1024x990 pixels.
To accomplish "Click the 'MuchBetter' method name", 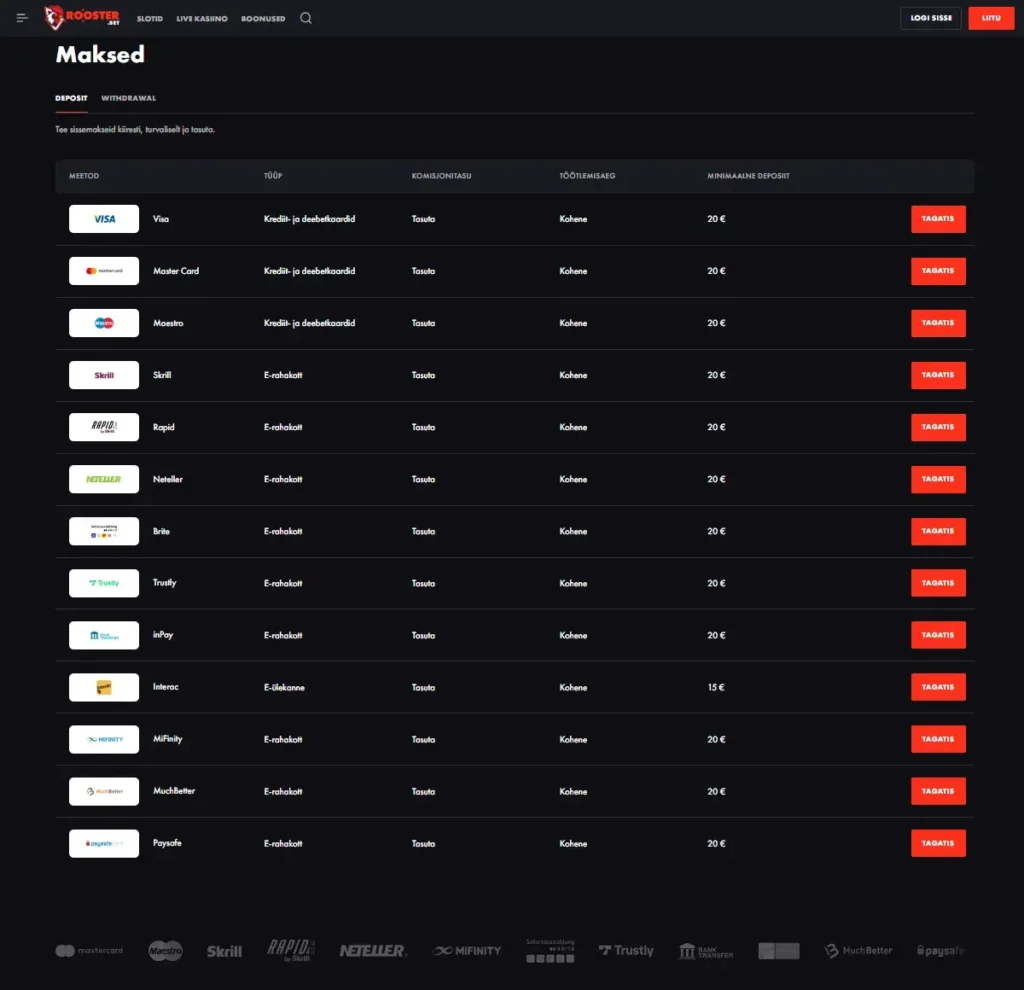I will [174, 791].
